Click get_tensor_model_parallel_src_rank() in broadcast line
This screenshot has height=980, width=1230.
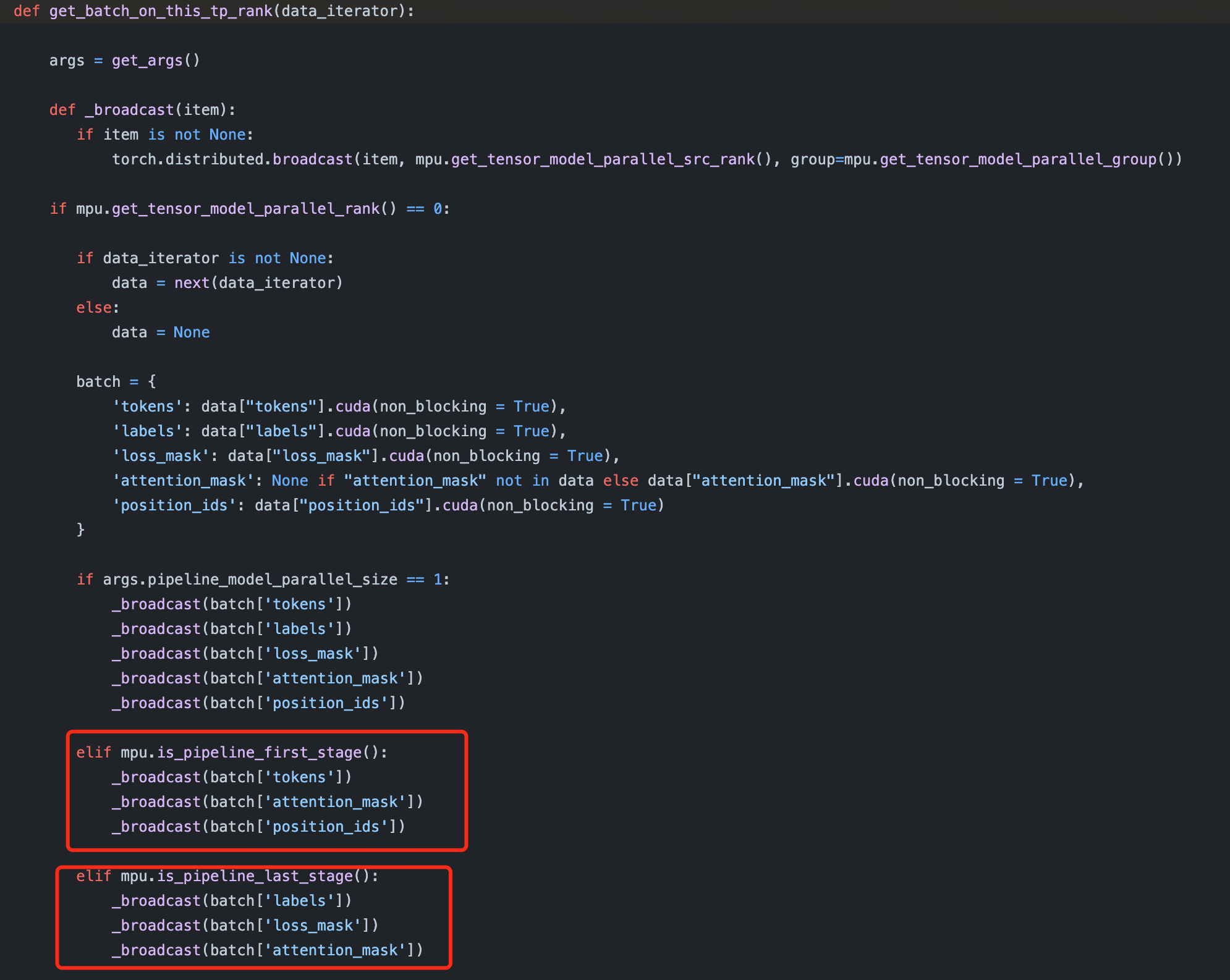611,159
